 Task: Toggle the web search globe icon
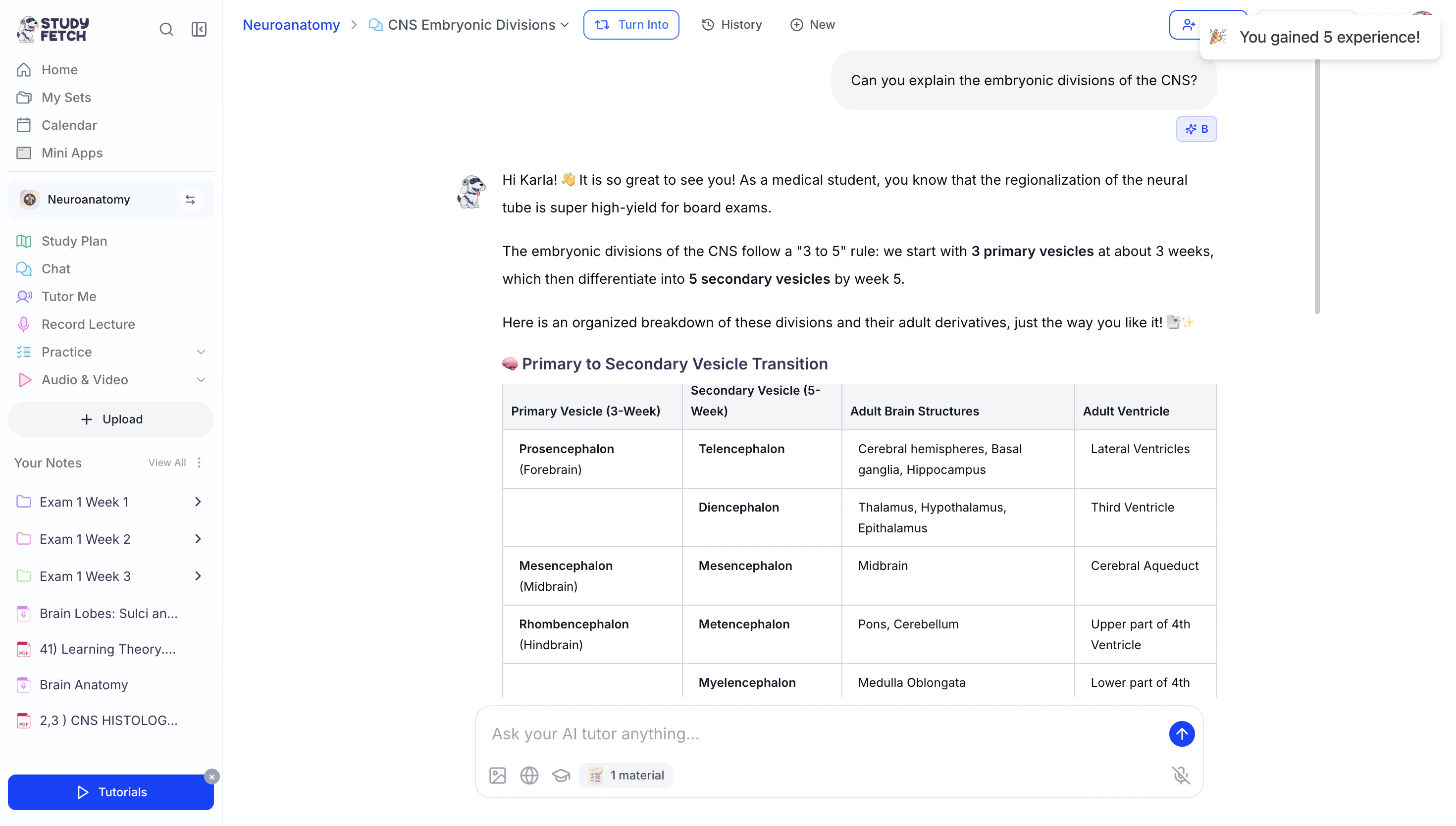[529, 775]
